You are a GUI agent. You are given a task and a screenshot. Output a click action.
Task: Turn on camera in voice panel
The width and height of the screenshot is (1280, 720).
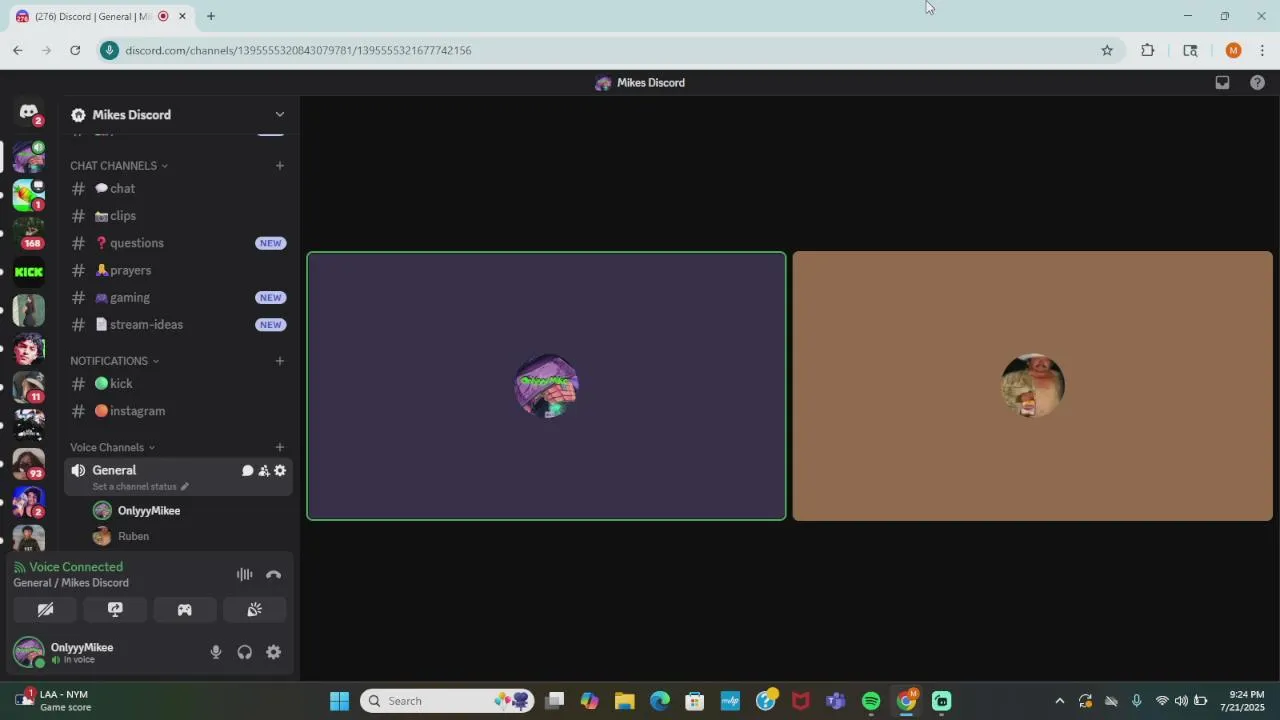[45, 610]
